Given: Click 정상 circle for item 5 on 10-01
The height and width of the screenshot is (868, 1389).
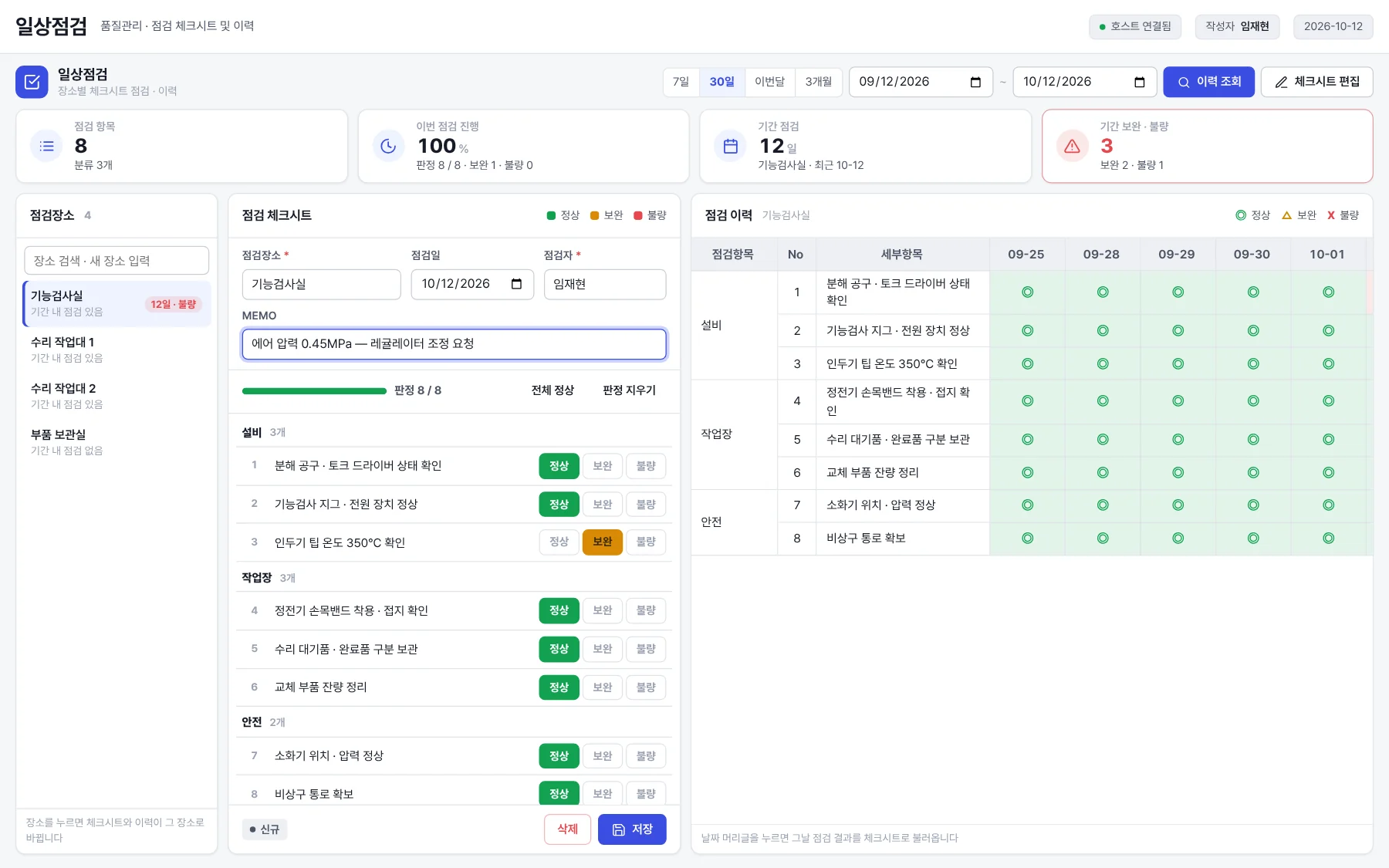Looking at the screenshot, I should pos(1328,440).
